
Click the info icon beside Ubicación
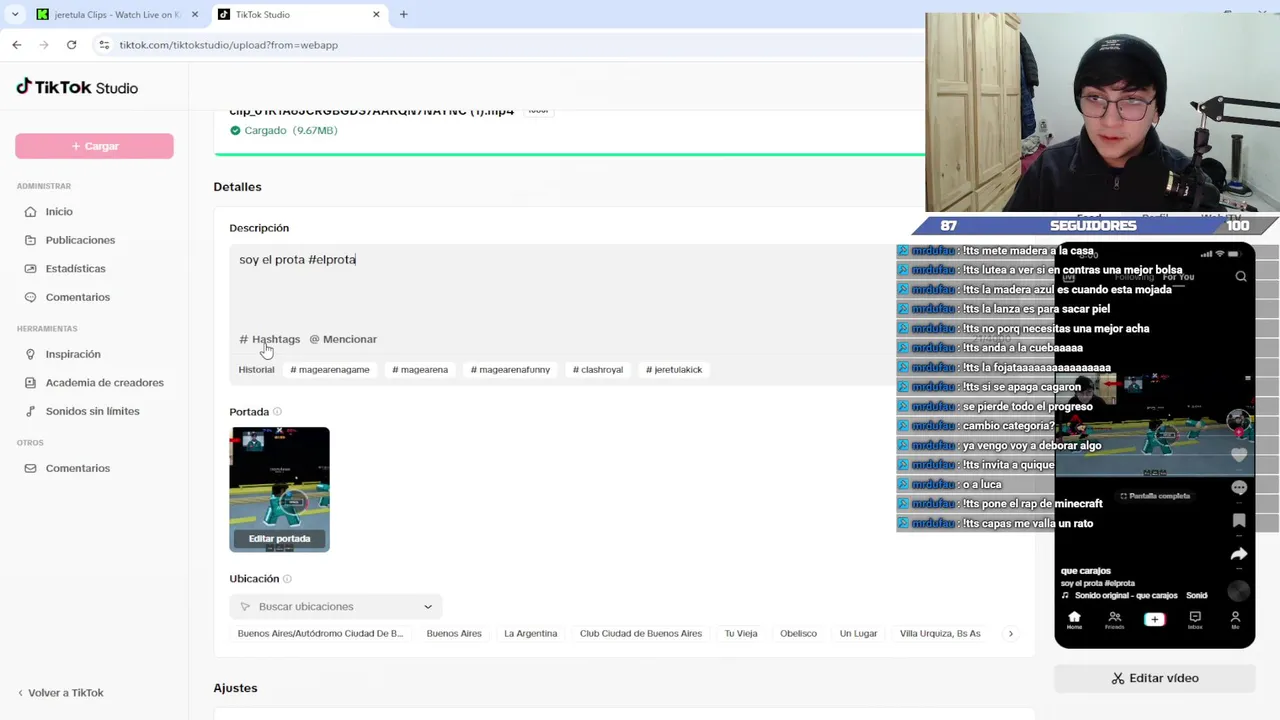coord(287,579)
